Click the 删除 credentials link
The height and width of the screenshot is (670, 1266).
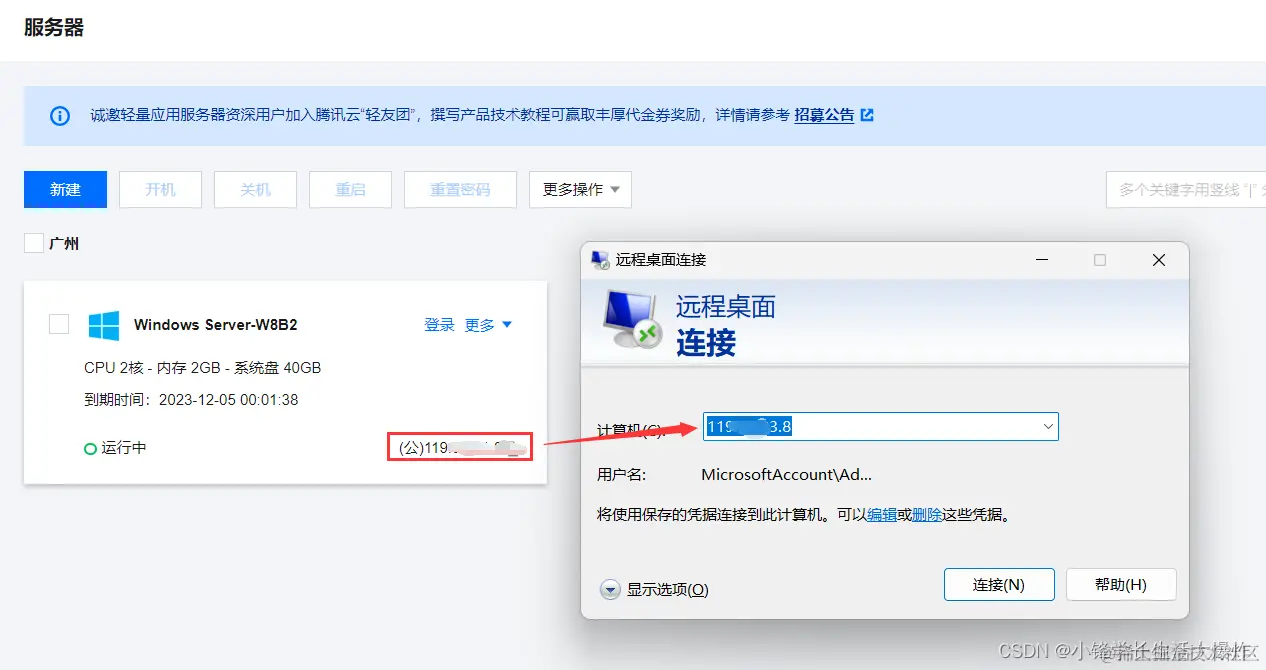pyautogui.click(x=927, y=516)
